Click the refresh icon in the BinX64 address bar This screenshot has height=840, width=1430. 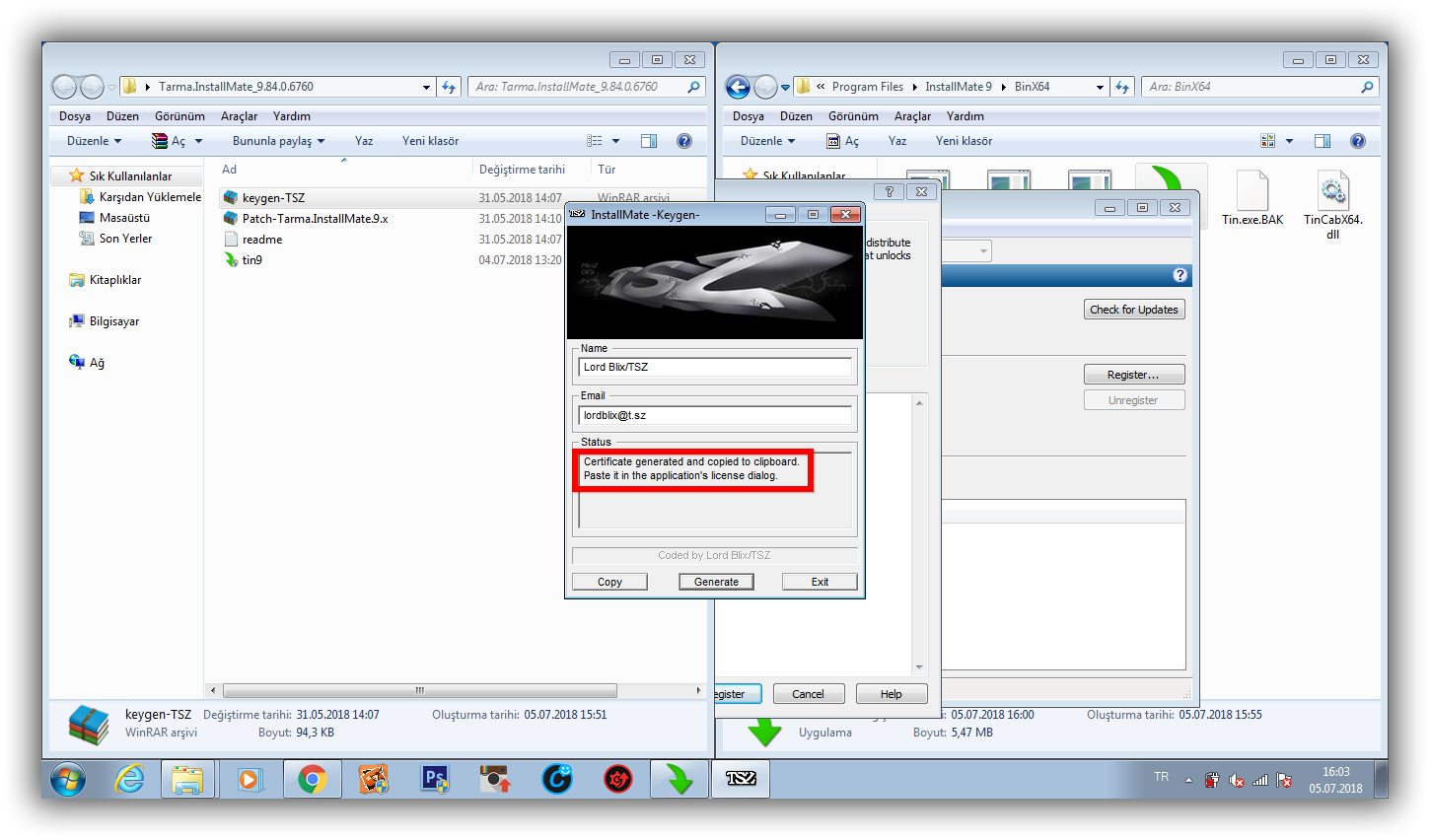(x=1122, y=87)
